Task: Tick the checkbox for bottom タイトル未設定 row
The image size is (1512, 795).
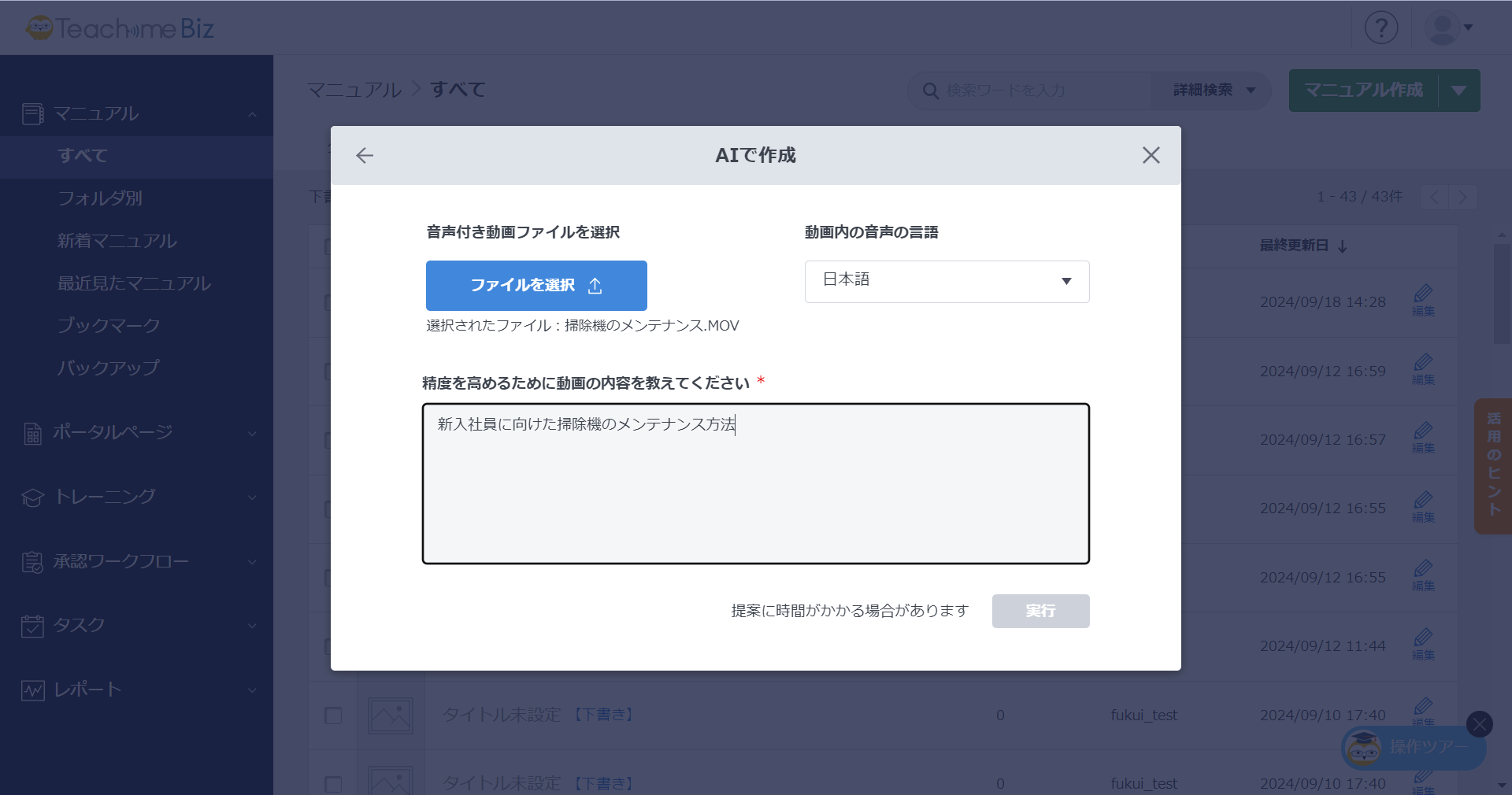Action: click(x=333, y=784)
